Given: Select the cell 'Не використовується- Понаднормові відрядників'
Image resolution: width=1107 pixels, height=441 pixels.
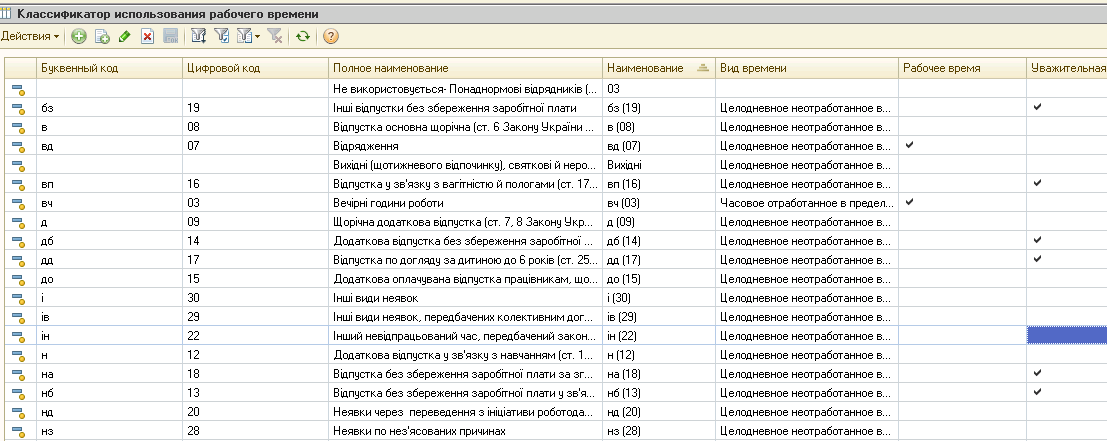Looking at the screenshot, I should point(466,89).
